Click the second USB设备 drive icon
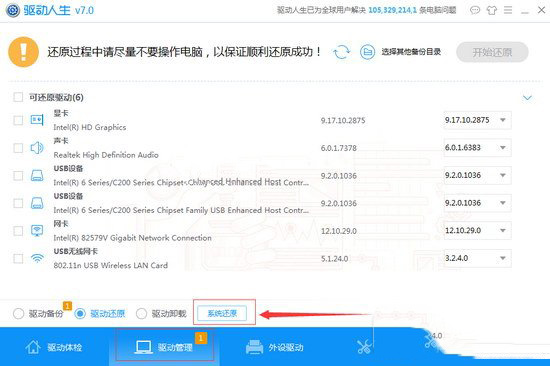The height and width of the screenshot is (366, 550). [37, 203]
